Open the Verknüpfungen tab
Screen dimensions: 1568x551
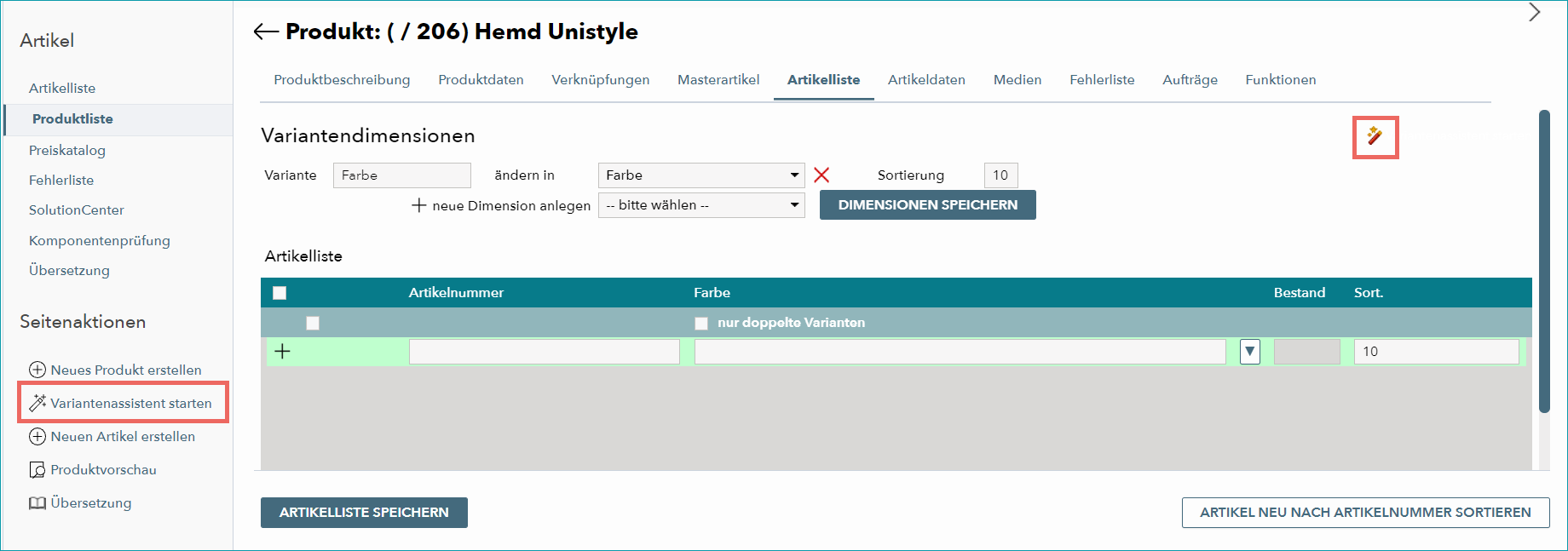(601, 80)
